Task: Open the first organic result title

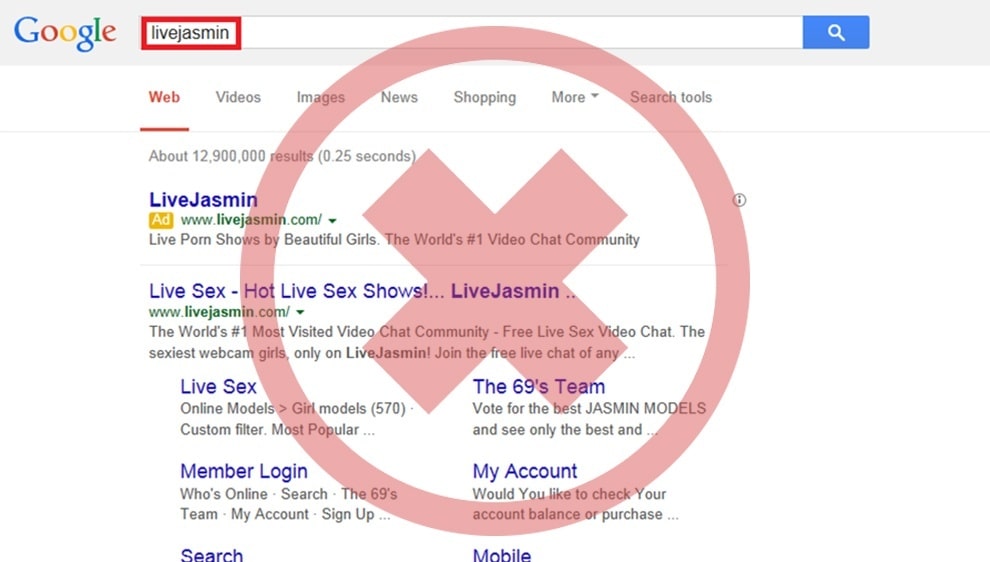Action: (362, 291)
